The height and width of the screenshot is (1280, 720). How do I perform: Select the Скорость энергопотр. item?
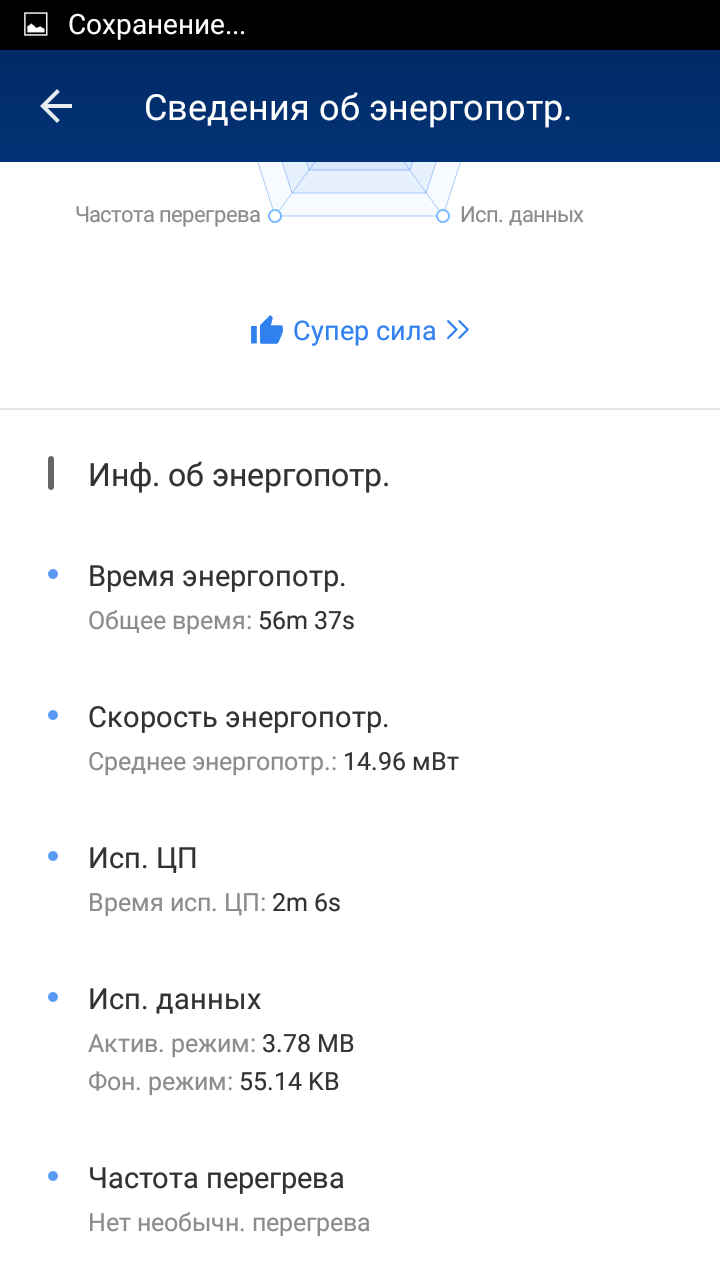[x=238, y=718]
